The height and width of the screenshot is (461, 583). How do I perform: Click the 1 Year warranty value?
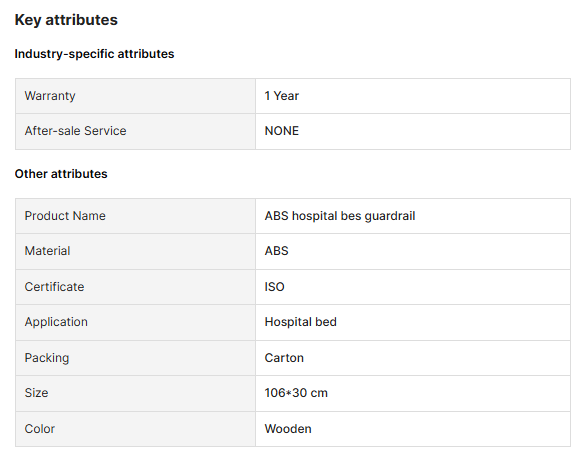pyautogui.click(x=281, y=96)
